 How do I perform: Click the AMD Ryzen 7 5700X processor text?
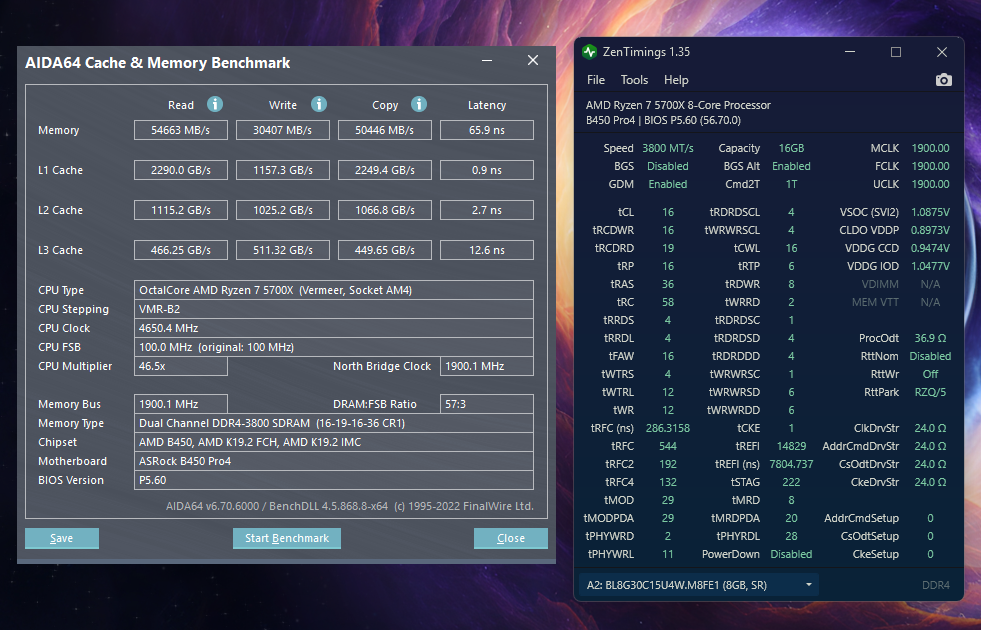point(678,105)
